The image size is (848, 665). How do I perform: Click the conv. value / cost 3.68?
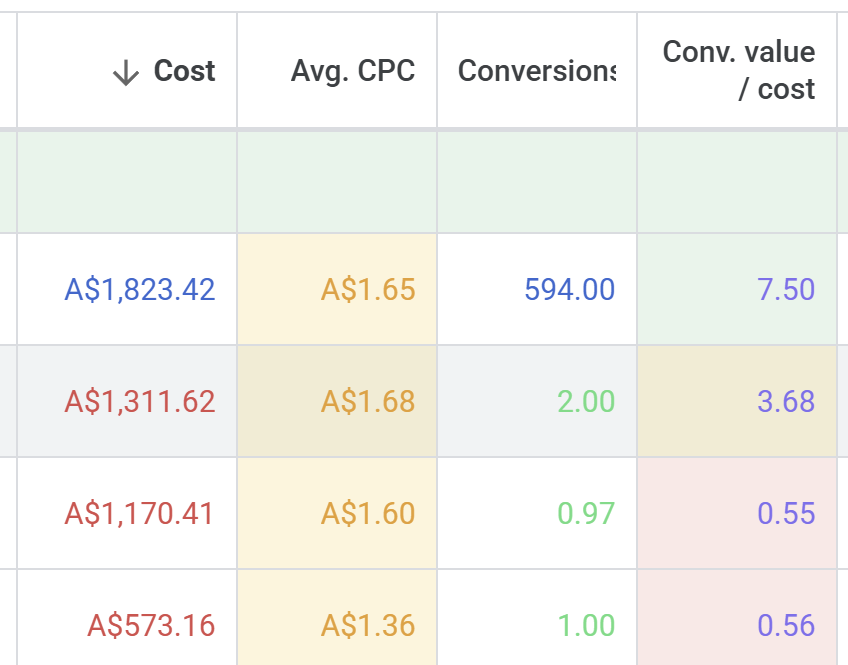pyautogui.click(x=786, y=402)
